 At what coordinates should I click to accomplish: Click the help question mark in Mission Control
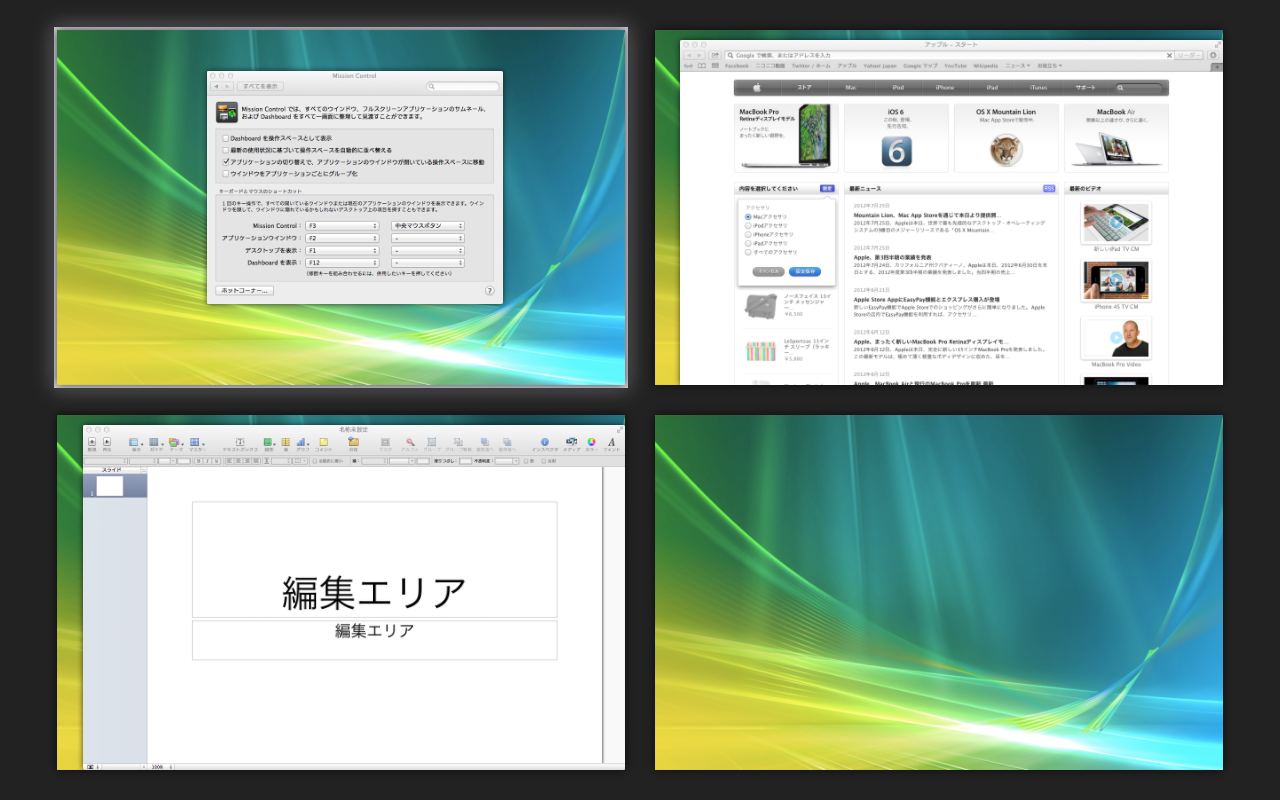[x=490, y=291]
